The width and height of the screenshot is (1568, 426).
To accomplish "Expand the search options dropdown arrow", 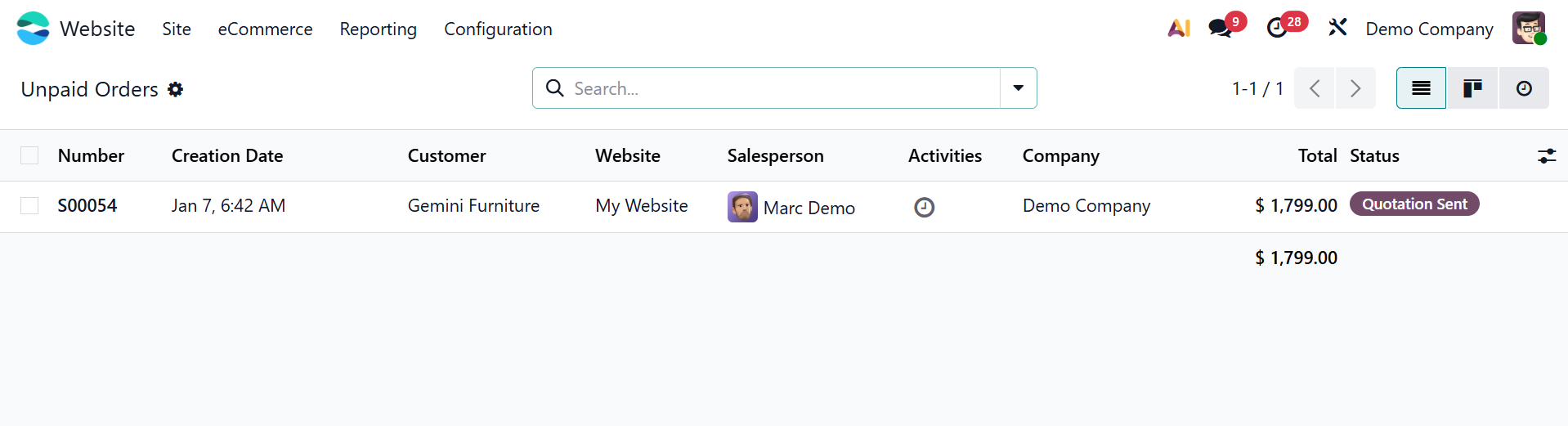I will pyautogui.click(x=1018, y=88).
